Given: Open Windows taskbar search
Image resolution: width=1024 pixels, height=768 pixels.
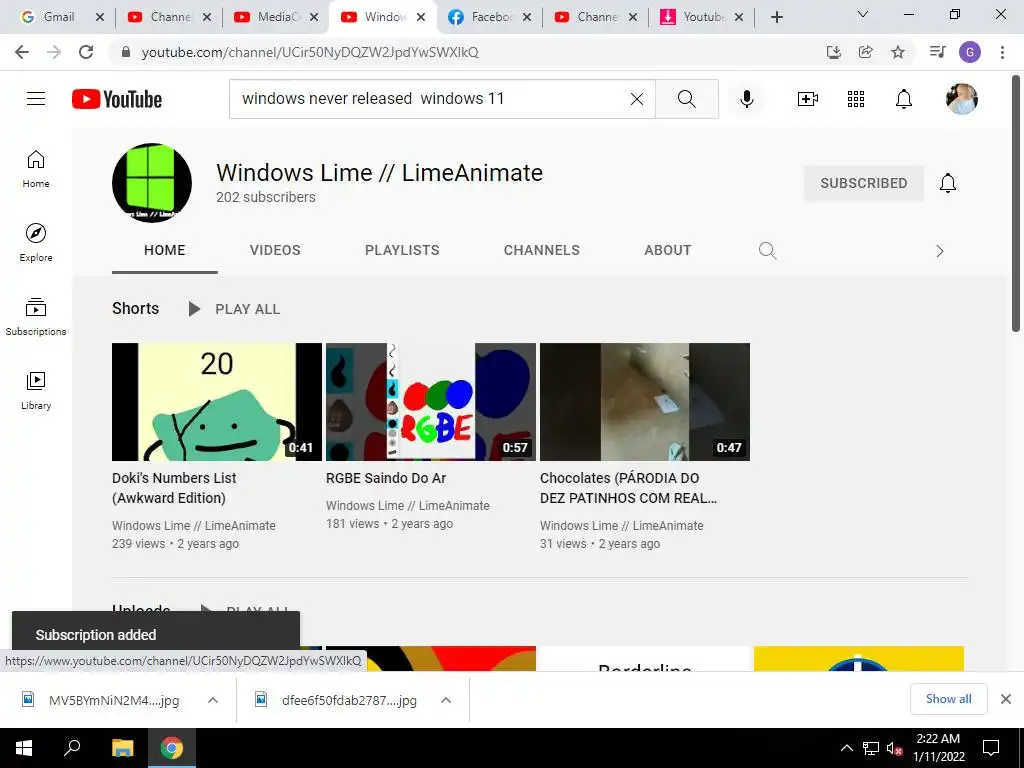Looking at the screenshot, I should [x=72, y=748].
